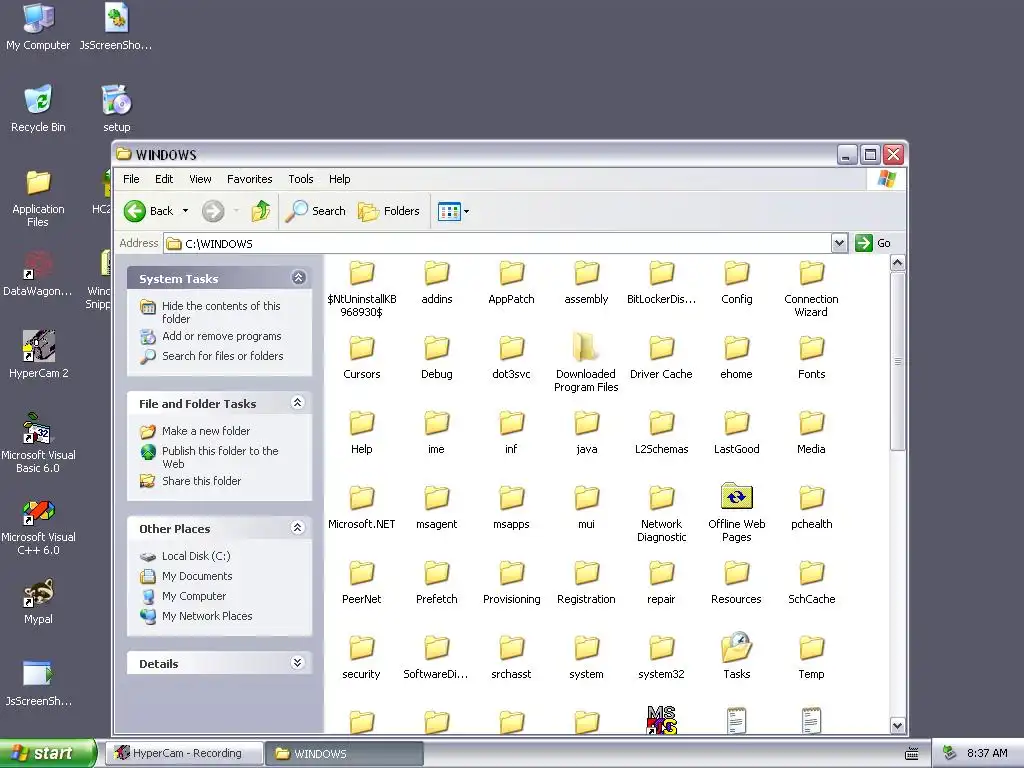Open the Back history dropdown arrow
This screenshot has width=1024, height=768.
[x=185, y=211]
